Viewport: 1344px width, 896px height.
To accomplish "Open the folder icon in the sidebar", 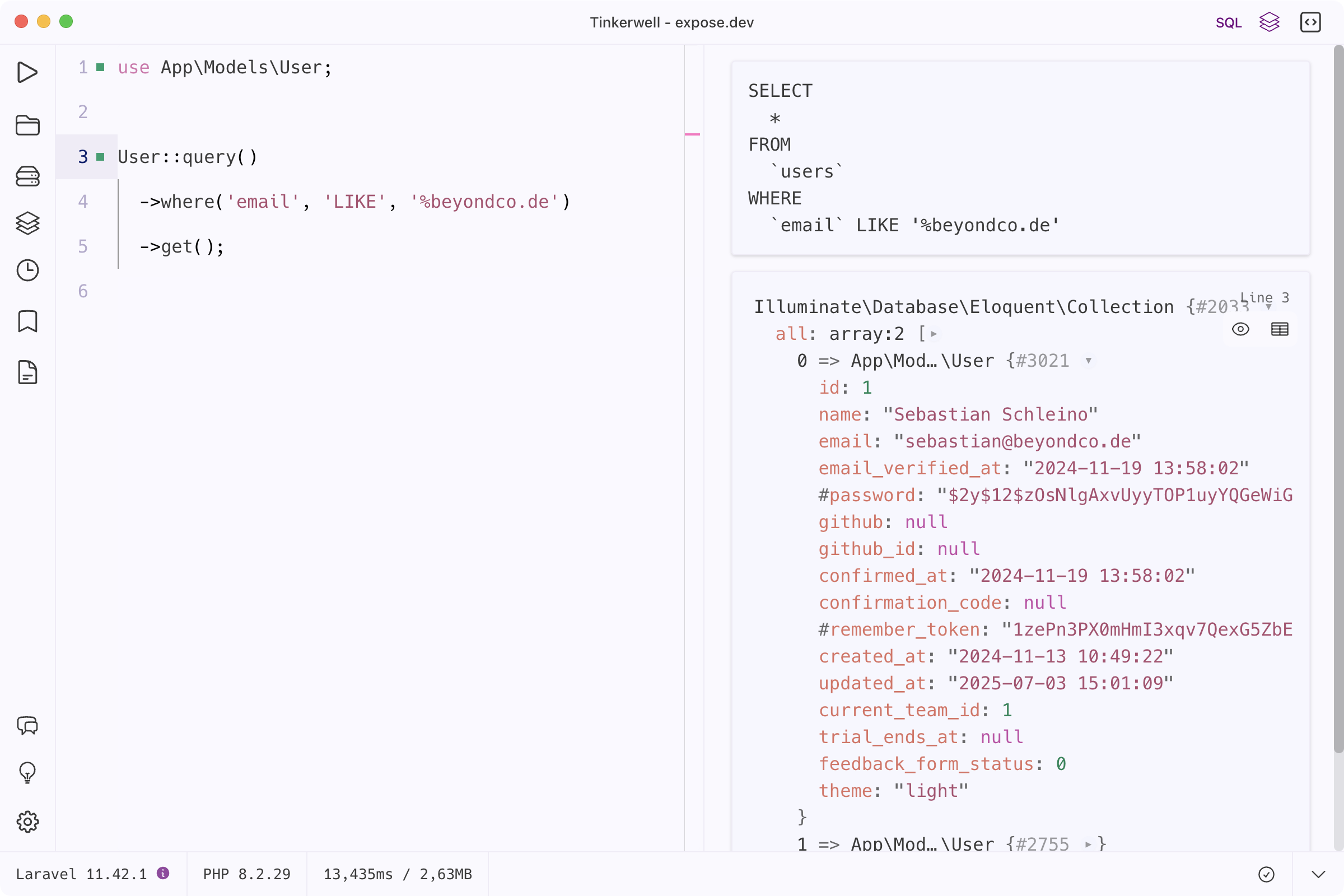I will pyautogui.click(x=27, y=125).
